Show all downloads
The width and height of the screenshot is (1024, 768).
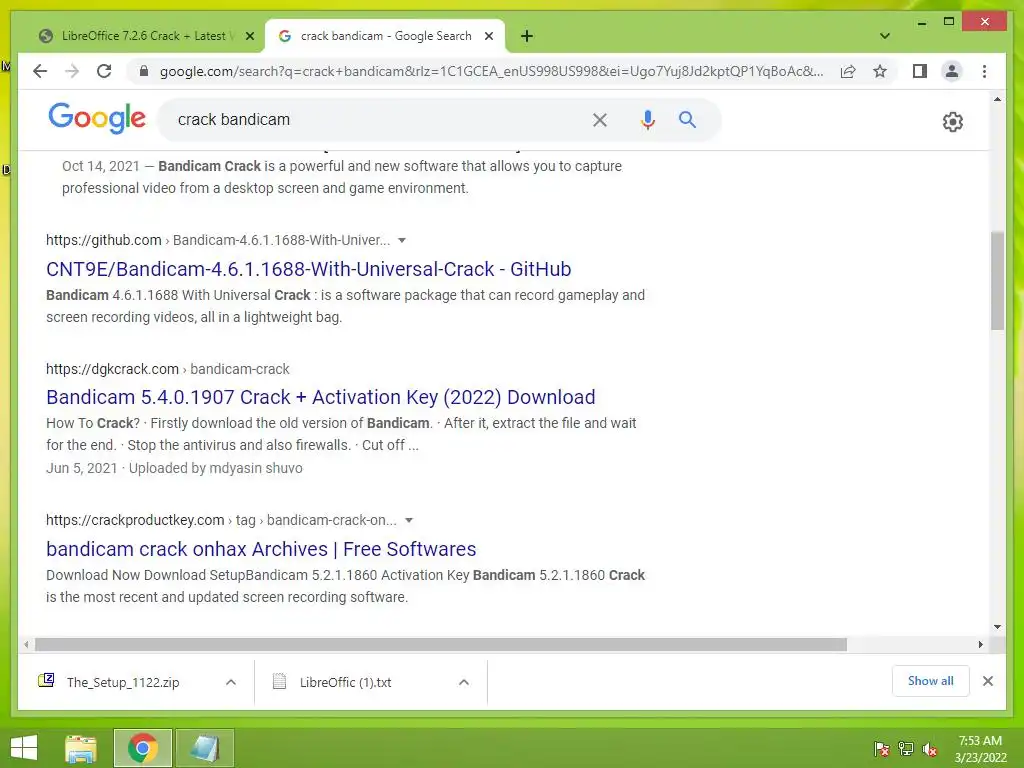tap(931, 681)
